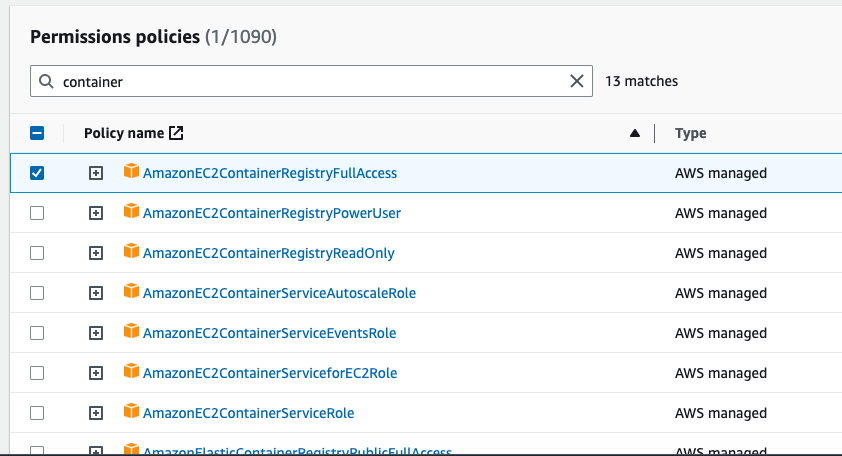The image size is (842, 456).
Task: Click AWS managed type for RegistryPowerUser row
Action: tap(721, 213)
